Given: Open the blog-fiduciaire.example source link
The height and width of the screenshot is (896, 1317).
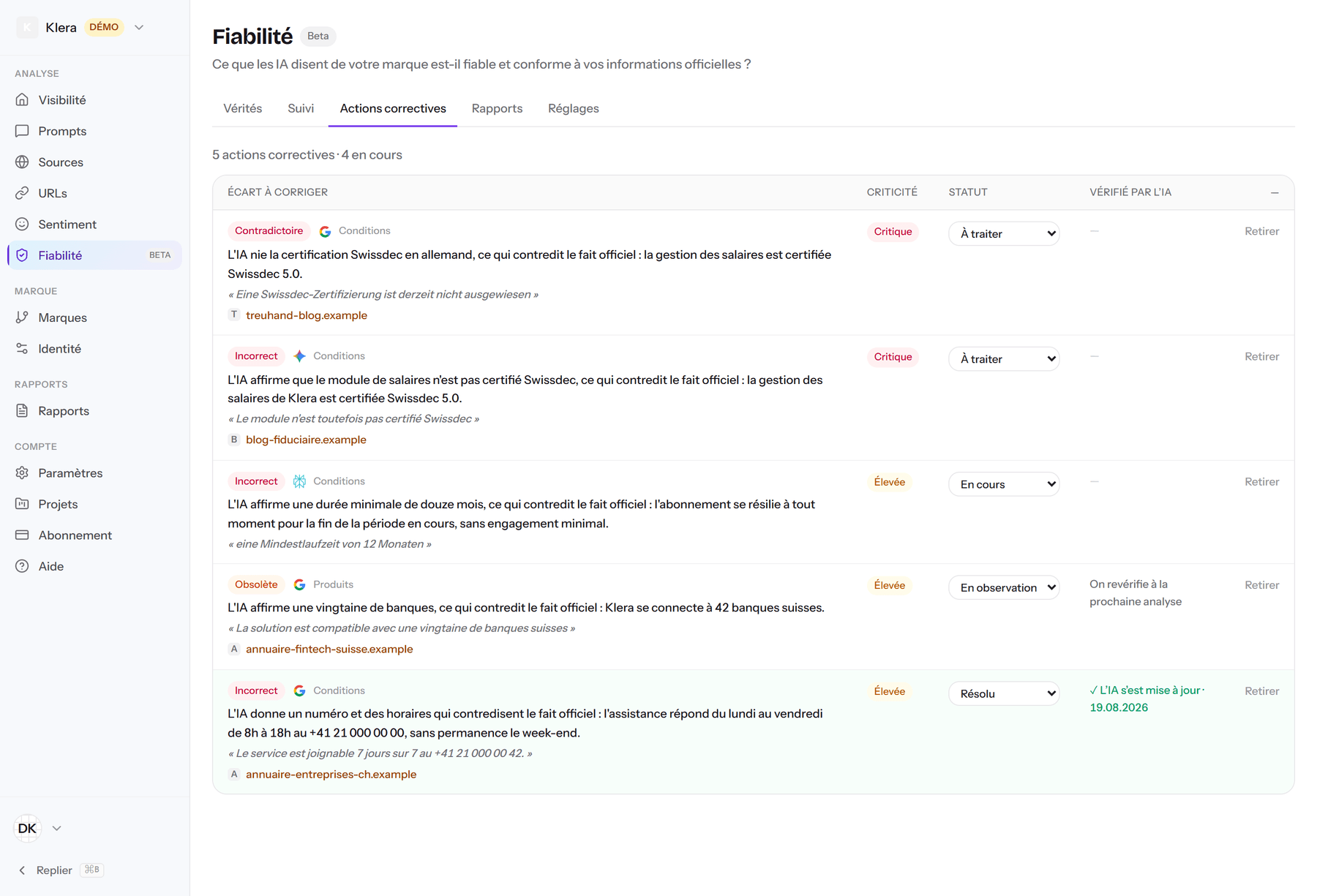Looking at the screenshot, I should click(x=306, y=440).
